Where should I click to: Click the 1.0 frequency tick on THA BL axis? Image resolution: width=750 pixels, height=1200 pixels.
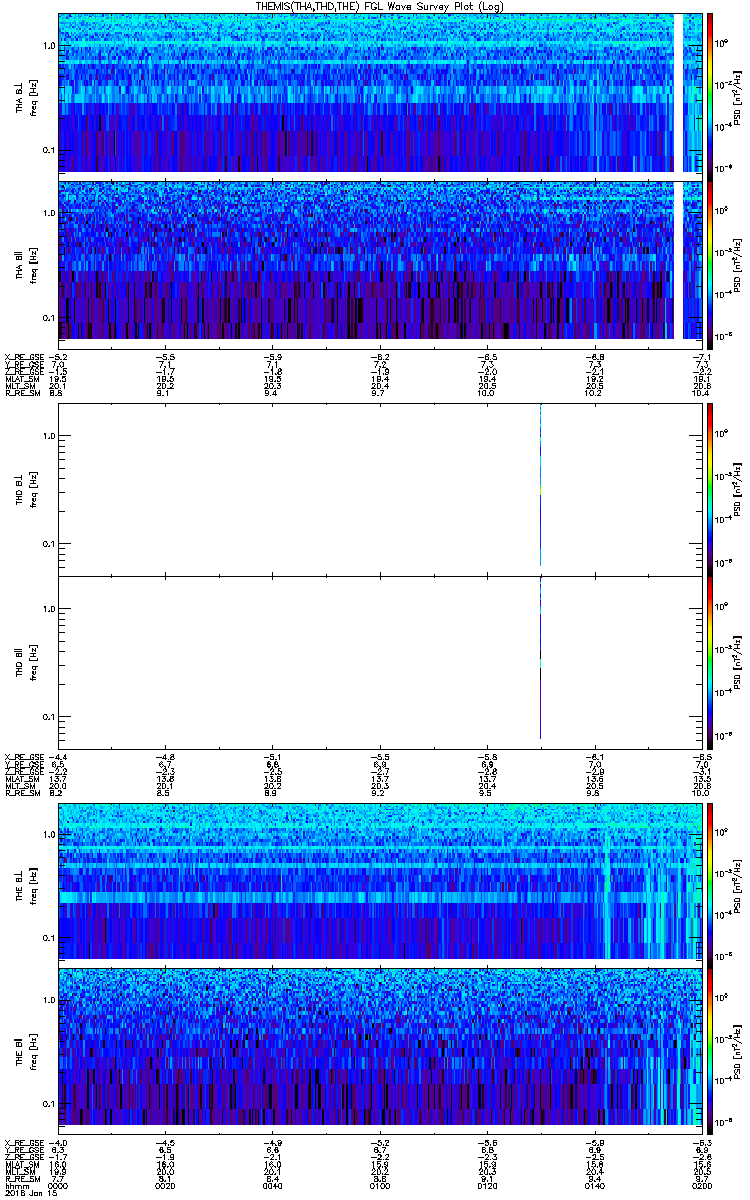click(x=49, y=46)
